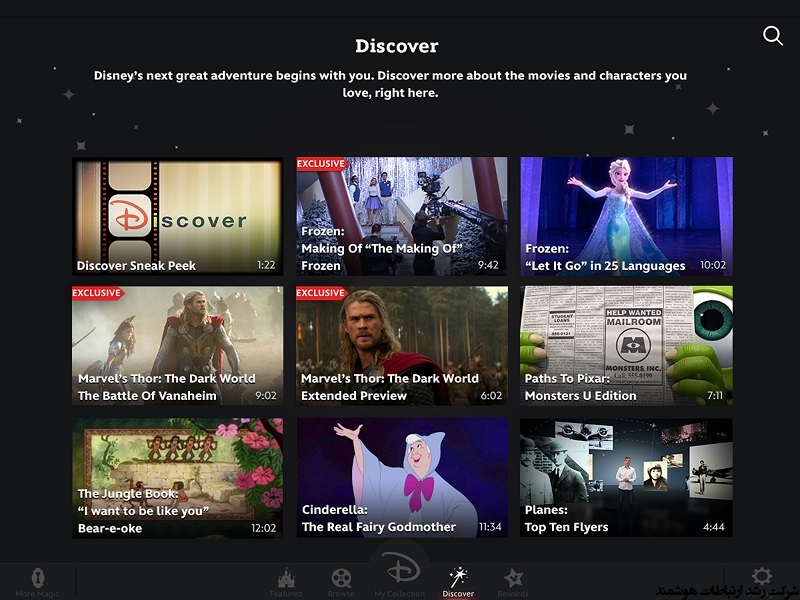The height and width of the screenshot is (600, 800).
Task: Switch to the Discover tab label
Action: pyautogui.click(x=458, y=594)
